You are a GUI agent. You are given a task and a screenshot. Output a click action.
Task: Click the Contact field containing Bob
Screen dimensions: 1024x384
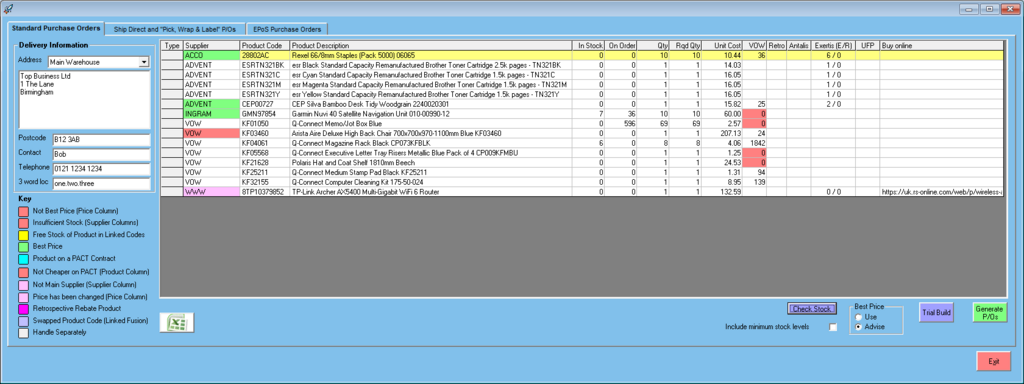[101, 155]
